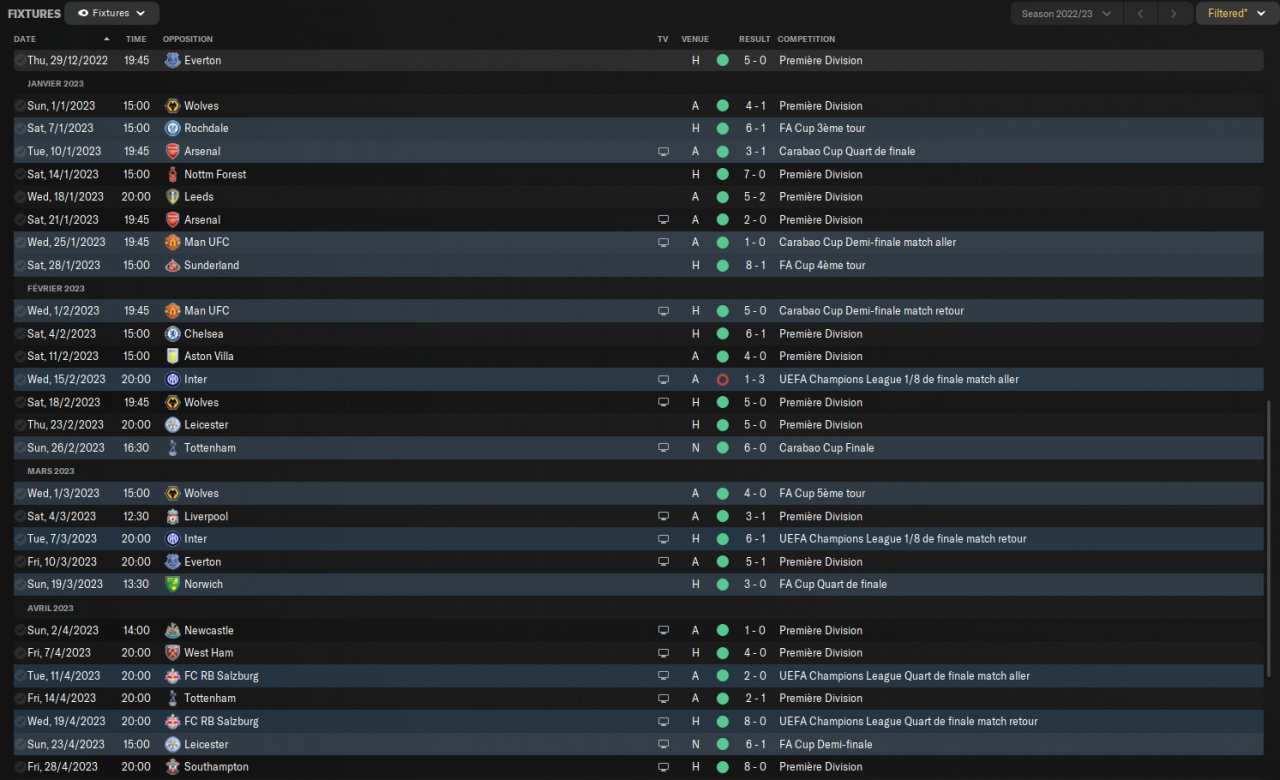The image size is (1280, 780).
Task: Click the Nottm Forest club badge
Action: 172,174
